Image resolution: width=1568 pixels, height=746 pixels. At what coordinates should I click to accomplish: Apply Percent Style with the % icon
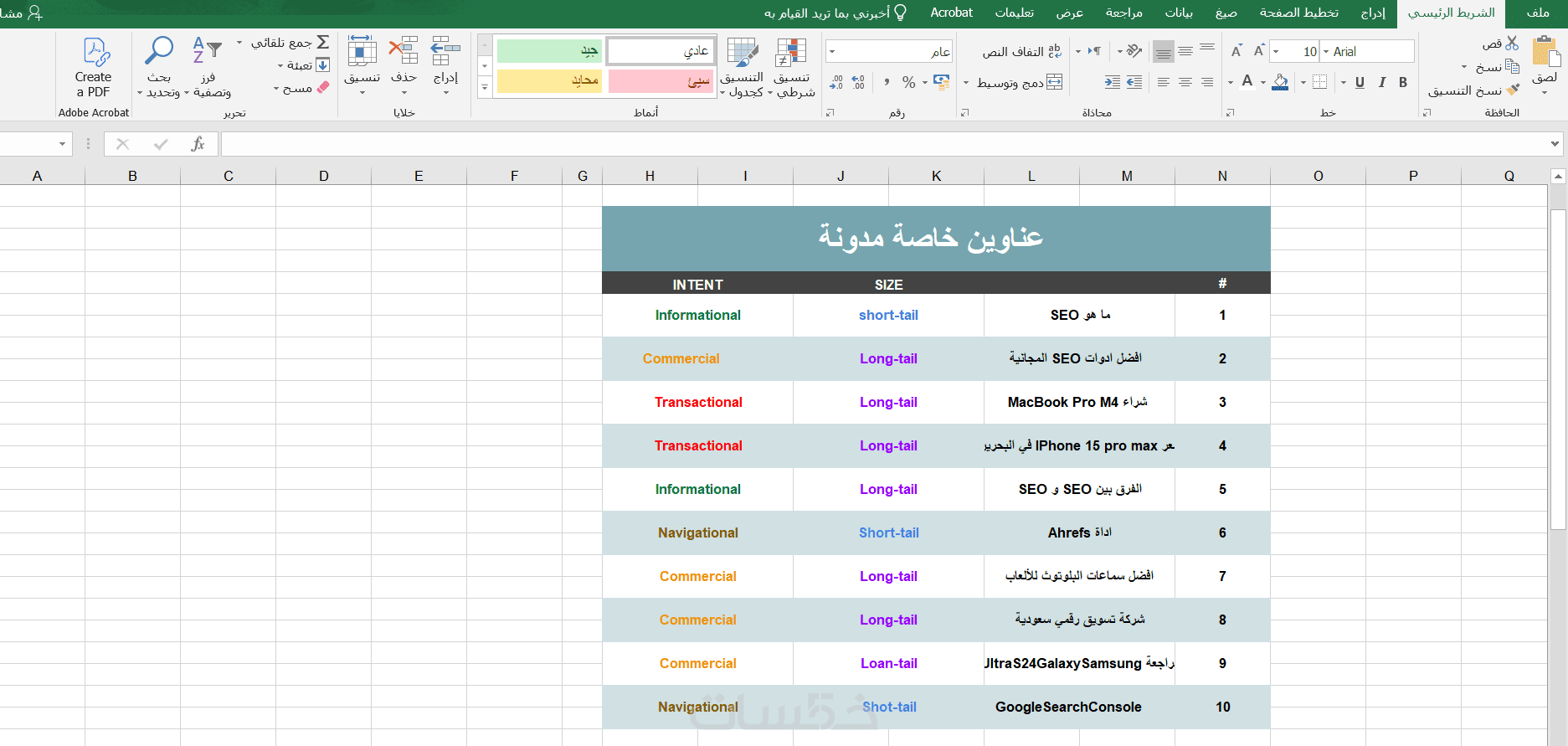click(x=908, y=82)
